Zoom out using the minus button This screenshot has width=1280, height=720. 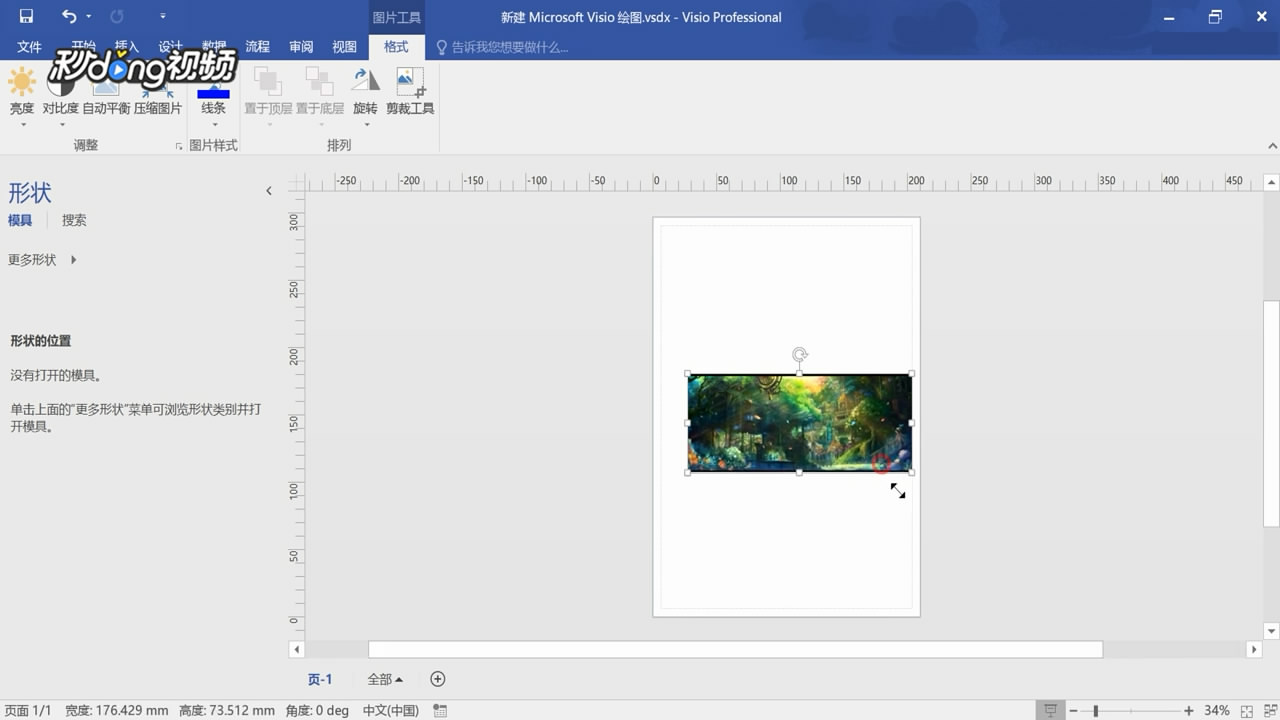point(1073,710)
